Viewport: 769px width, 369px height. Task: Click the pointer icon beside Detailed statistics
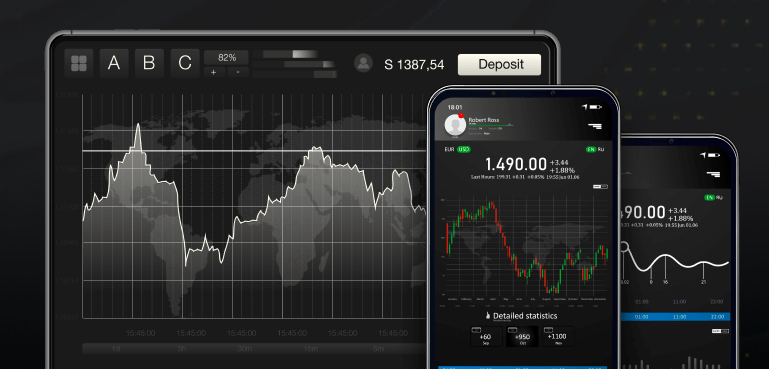tap(488, 316)
